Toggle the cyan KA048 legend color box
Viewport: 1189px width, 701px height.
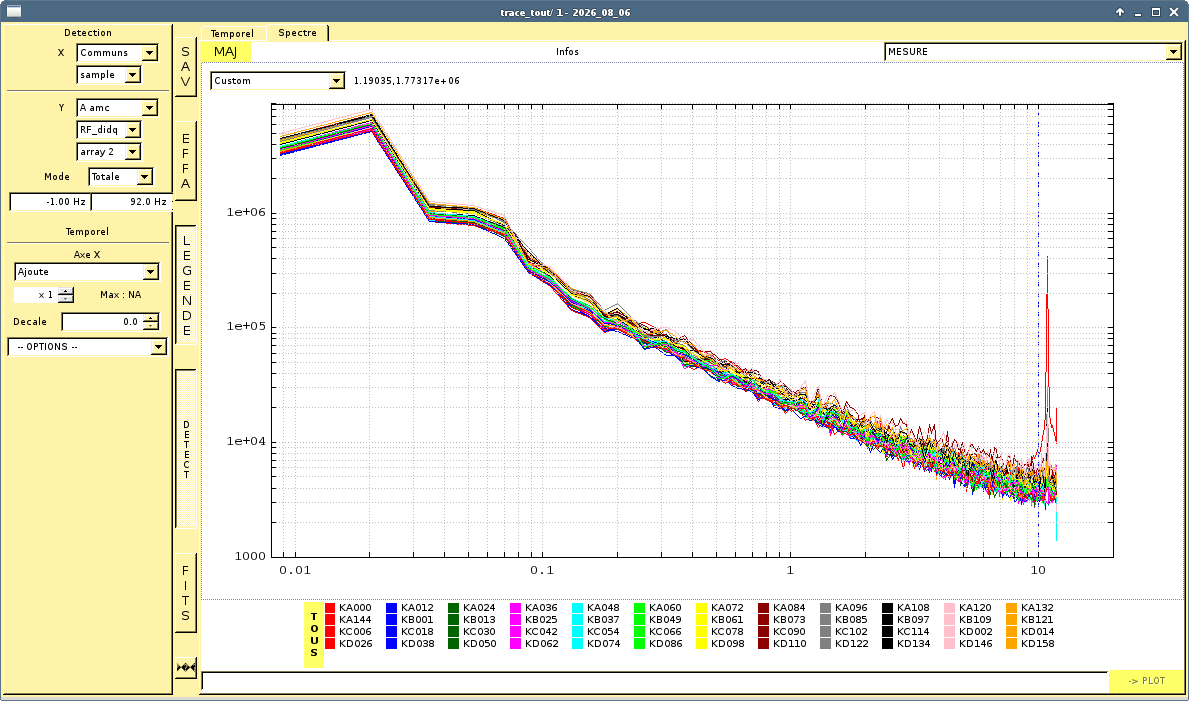point(578,608)
